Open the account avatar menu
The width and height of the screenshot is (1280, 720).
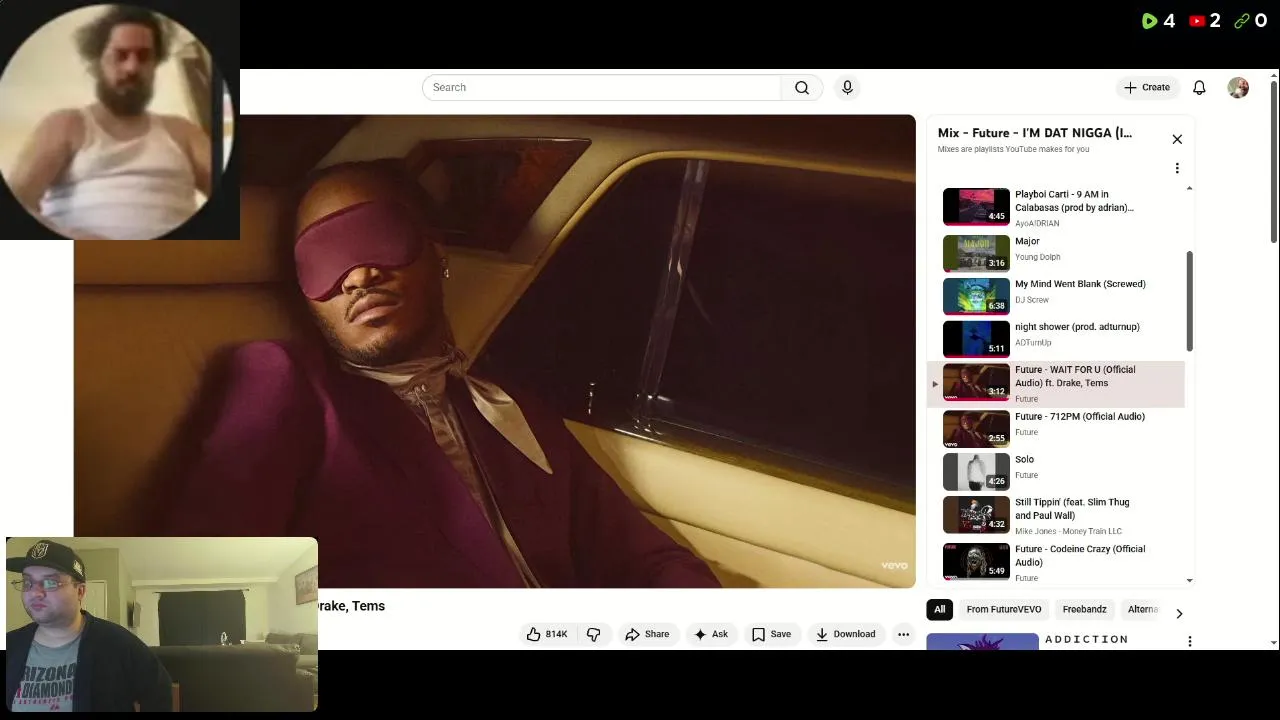[x=1238, y=88]
